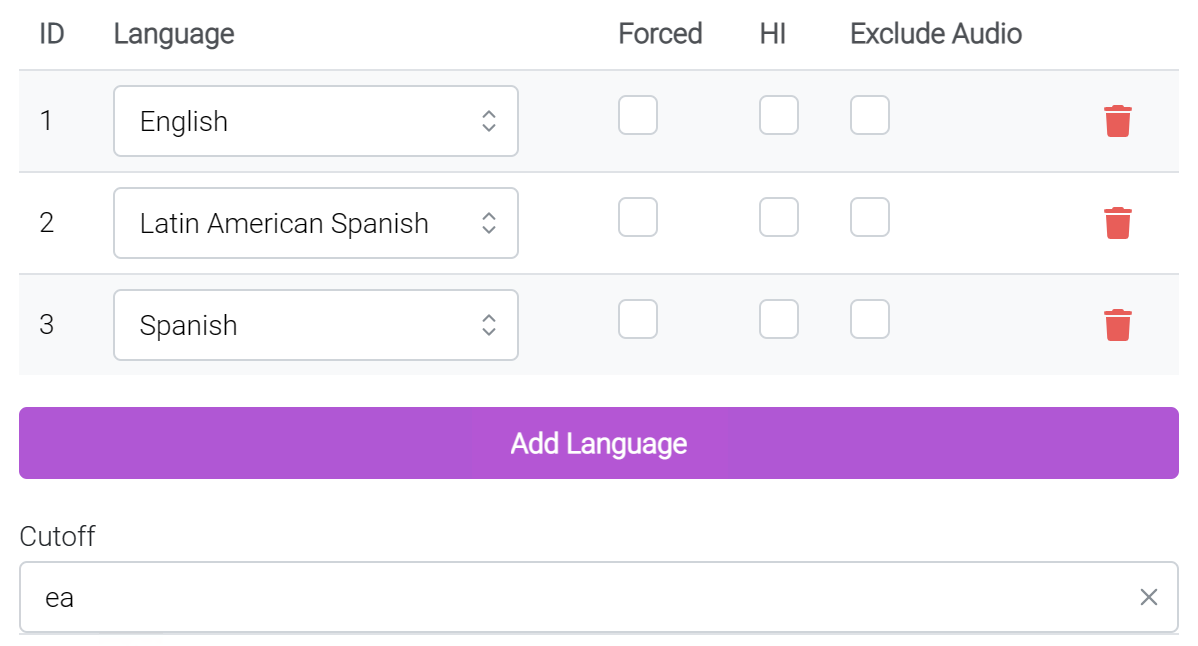The image size is (1198, 646).
Task: Open the English language dropdown
Action: 316,121
